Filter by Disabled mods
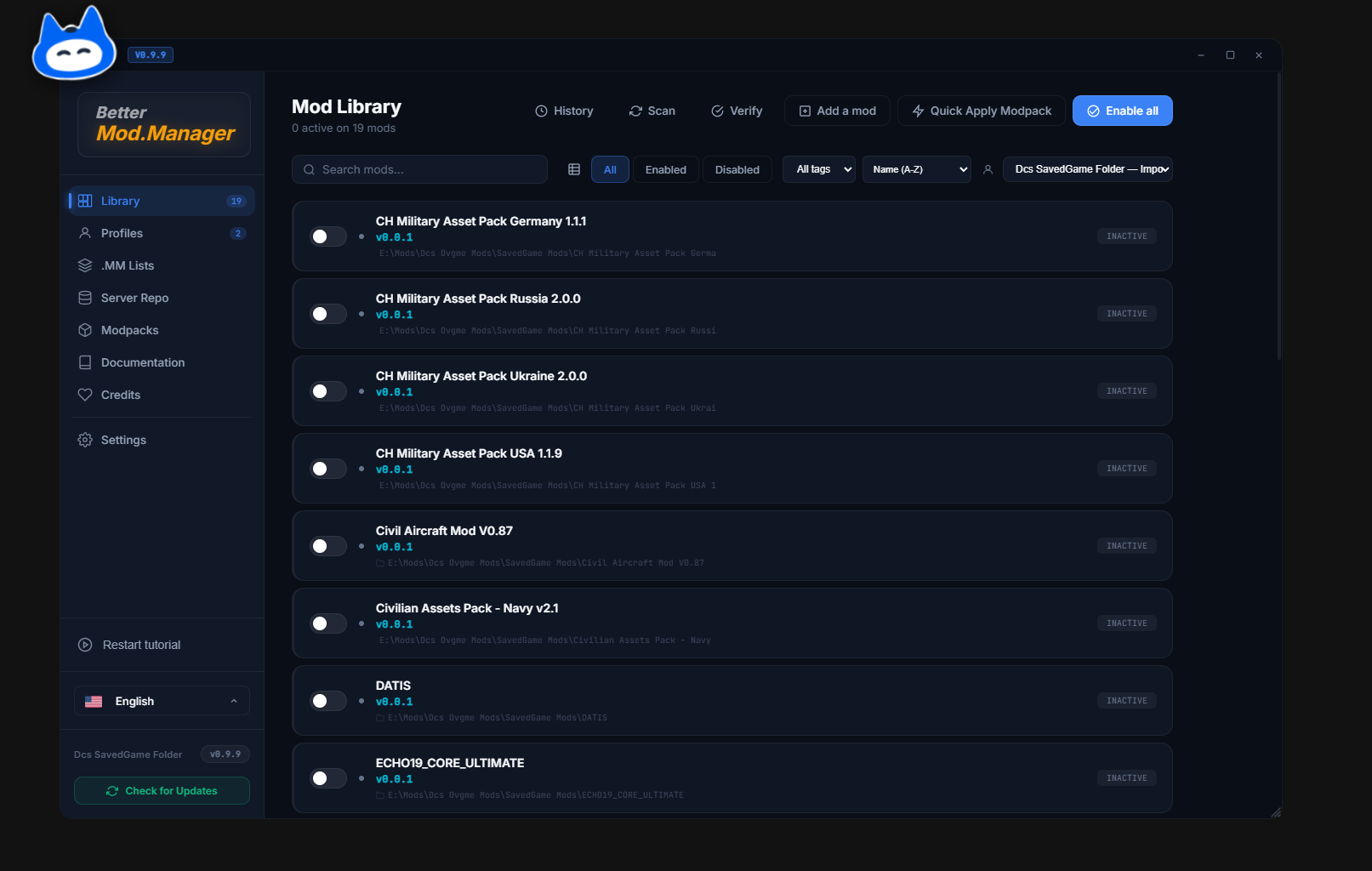Image resolution: width=1372 pixels, height=871 pixels. [737, 169]
